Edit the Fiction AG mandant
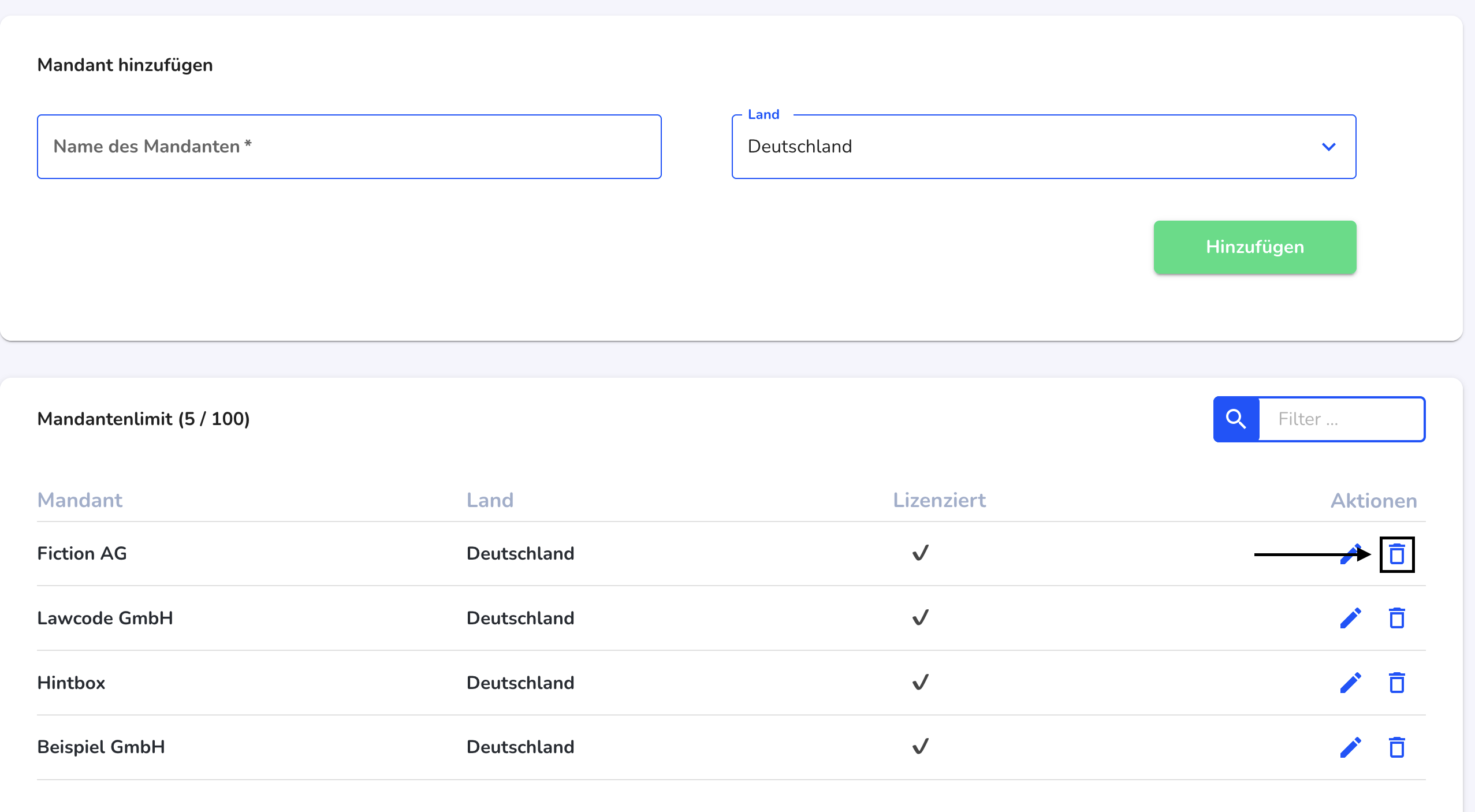 (x=1351, y=554)
